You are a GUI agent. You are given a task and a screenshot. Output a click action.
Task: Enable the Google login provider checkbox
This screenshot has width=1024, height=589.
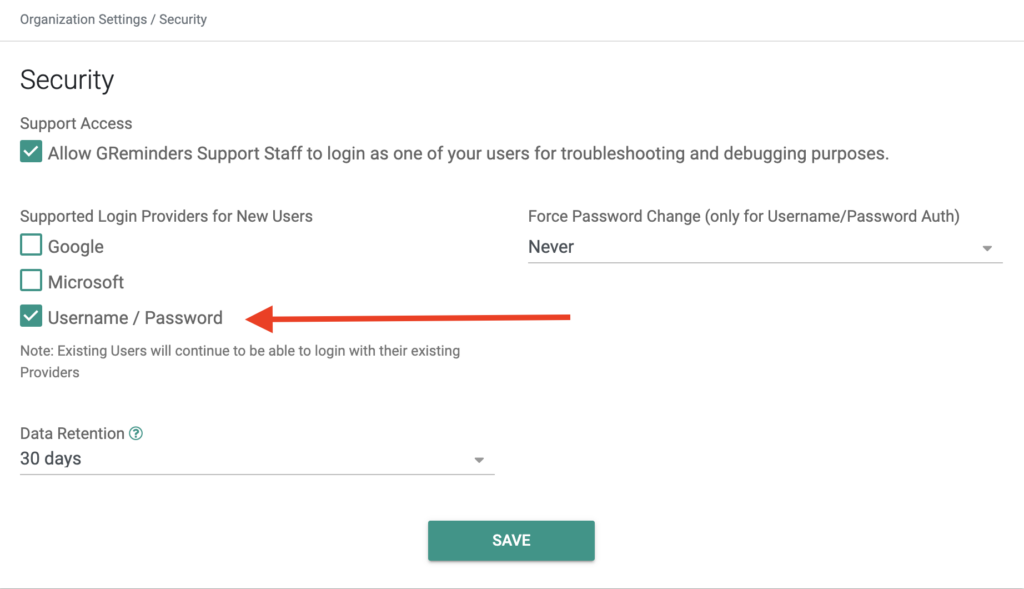31,245
